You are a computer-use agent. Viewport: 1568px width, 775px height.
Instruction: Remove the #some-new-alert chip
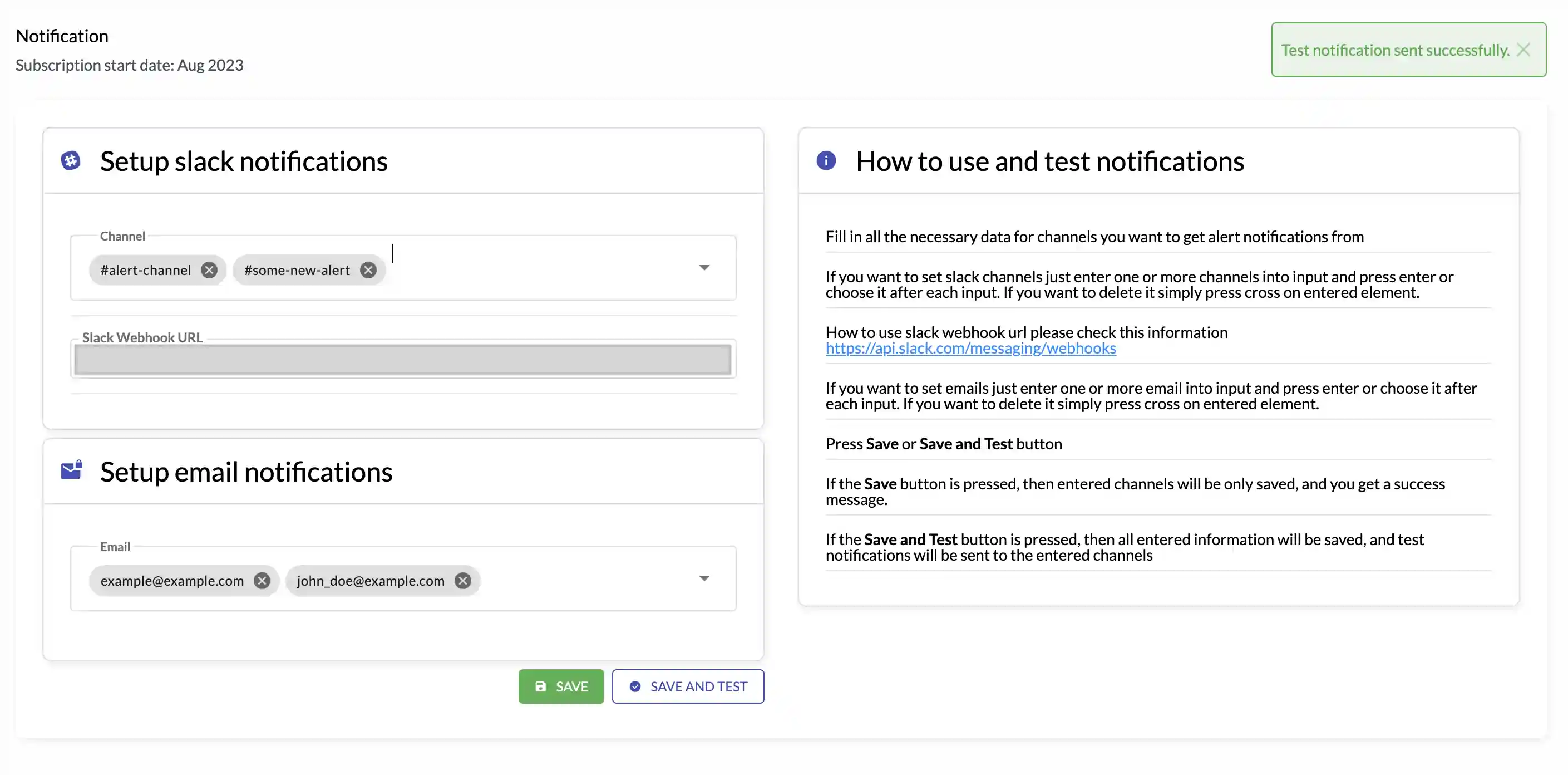(x=368, y=270)
